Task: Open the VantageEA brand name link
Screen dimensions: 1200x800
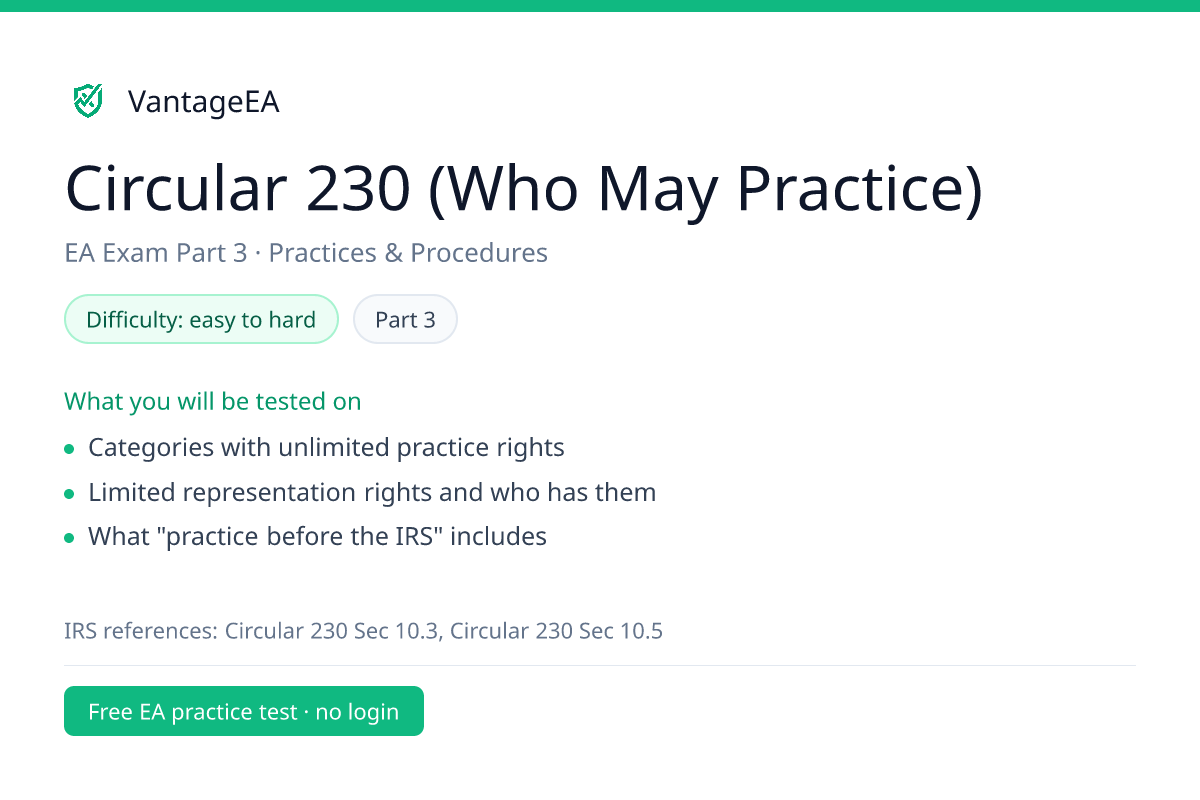Action: pos(204,102)
